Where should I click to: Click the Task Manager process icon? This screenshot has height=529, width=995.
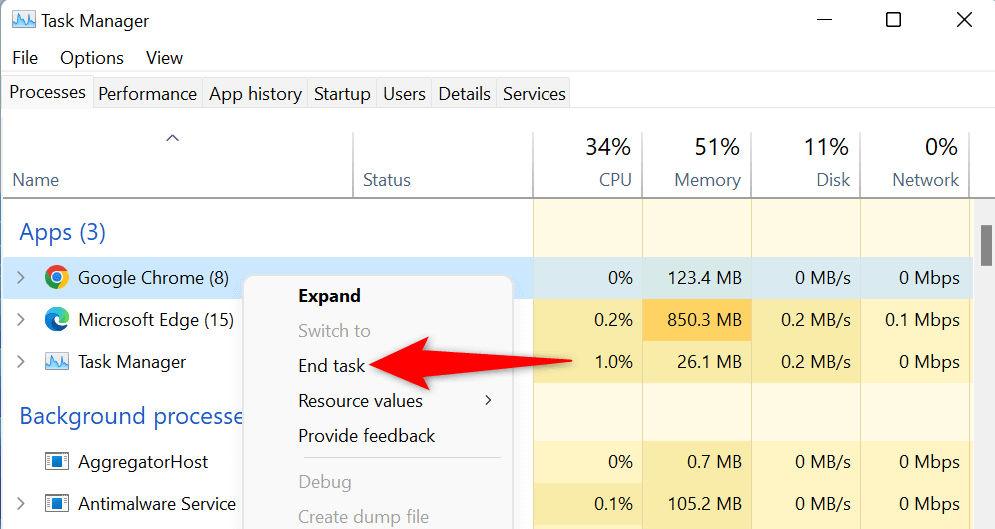57,362
